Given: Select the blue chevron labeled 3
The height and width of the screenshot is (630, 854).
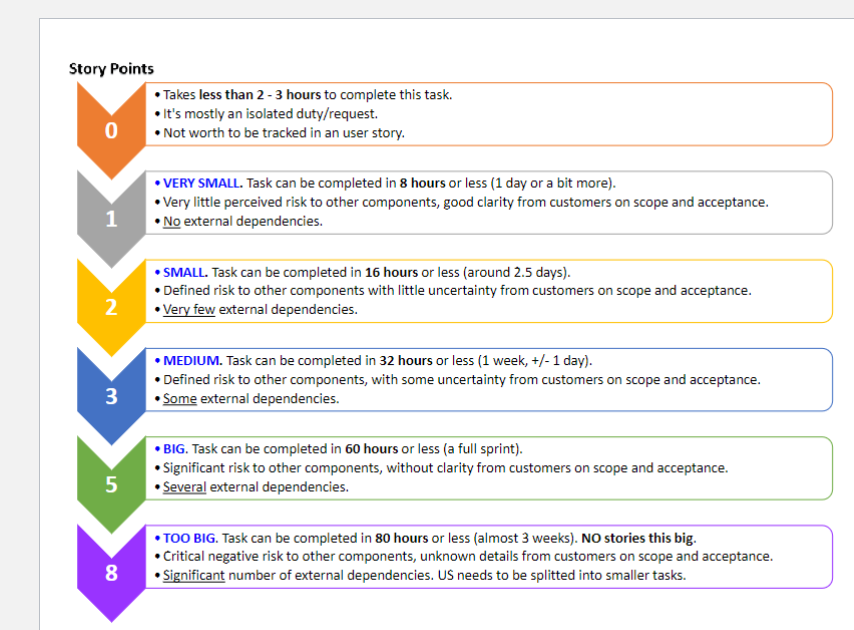Looking at the screenshot, I should 110,396.
